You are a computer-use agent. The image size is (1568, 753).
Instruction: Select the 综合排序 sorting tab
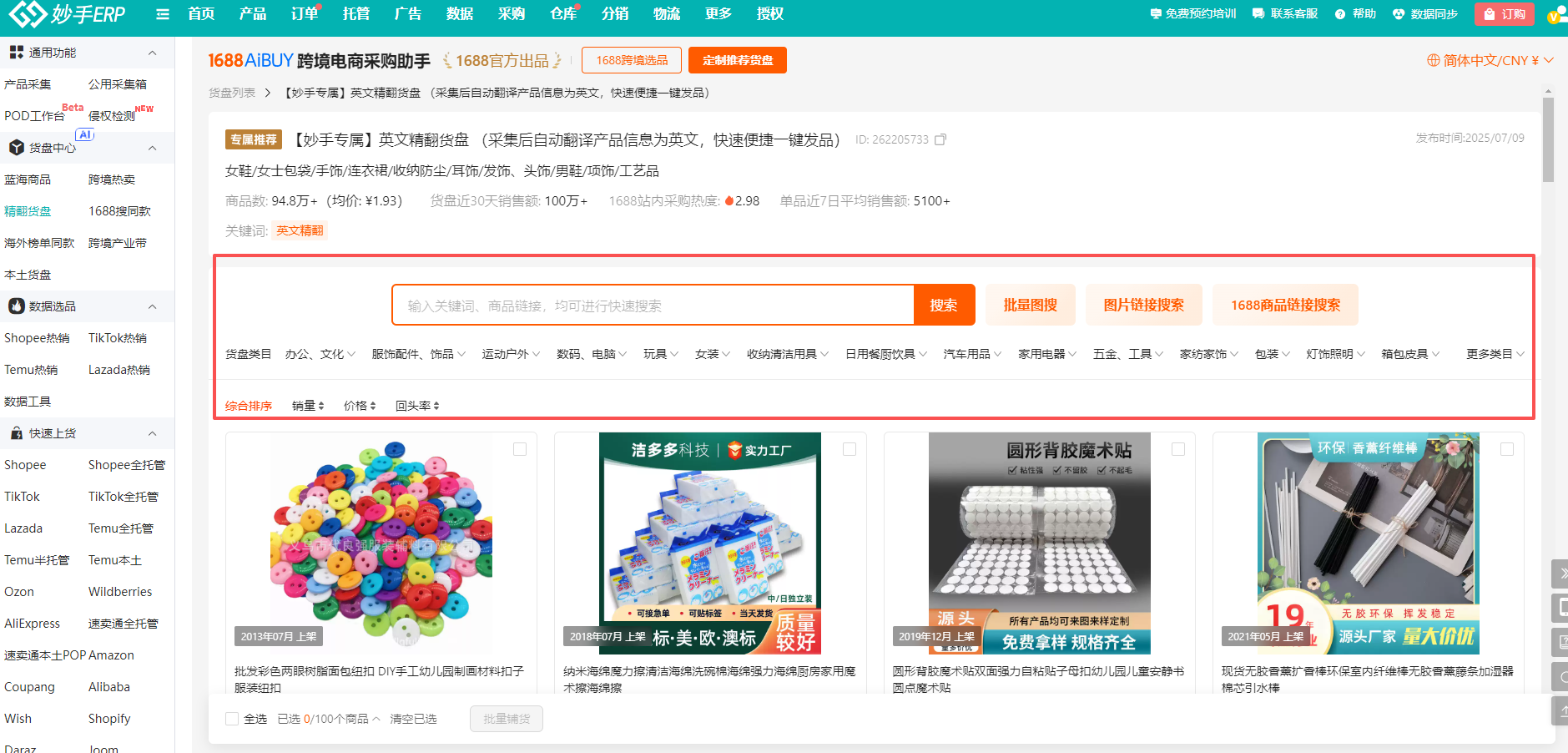249,406
